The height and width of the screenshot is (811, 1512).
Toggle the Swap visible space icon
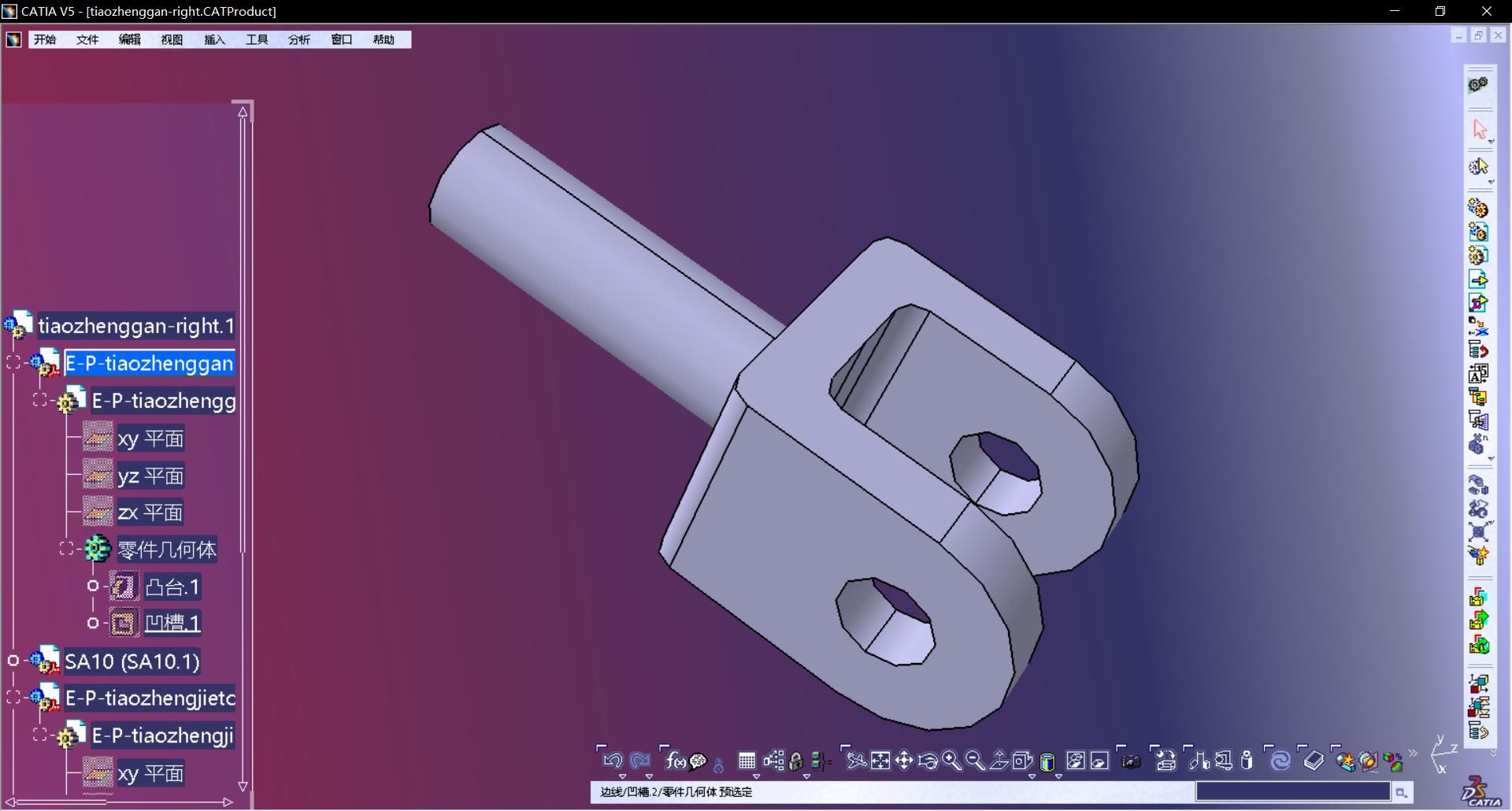coord(1099,761)
